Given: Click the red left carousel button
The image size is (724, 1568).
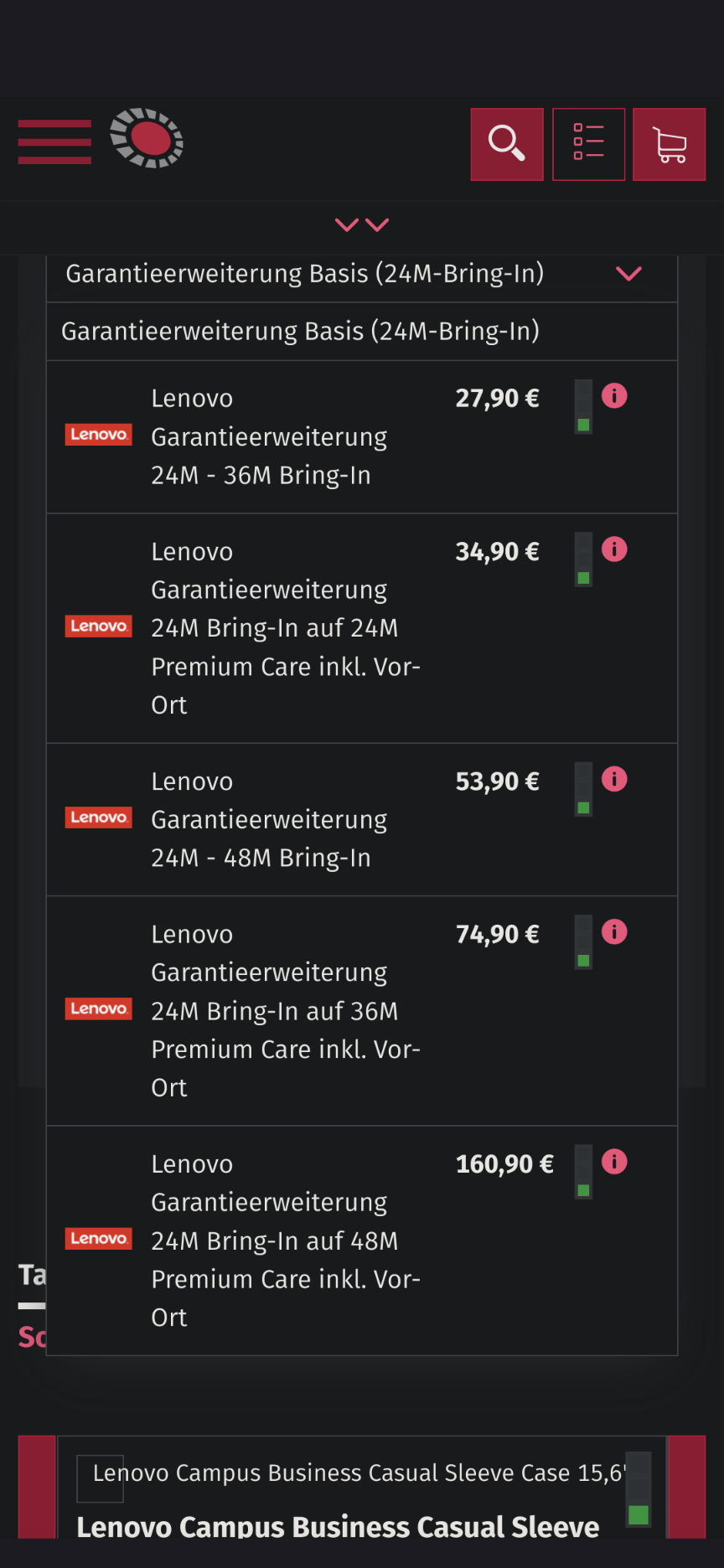Looking at the screenshot, I should coord(37,1487).
